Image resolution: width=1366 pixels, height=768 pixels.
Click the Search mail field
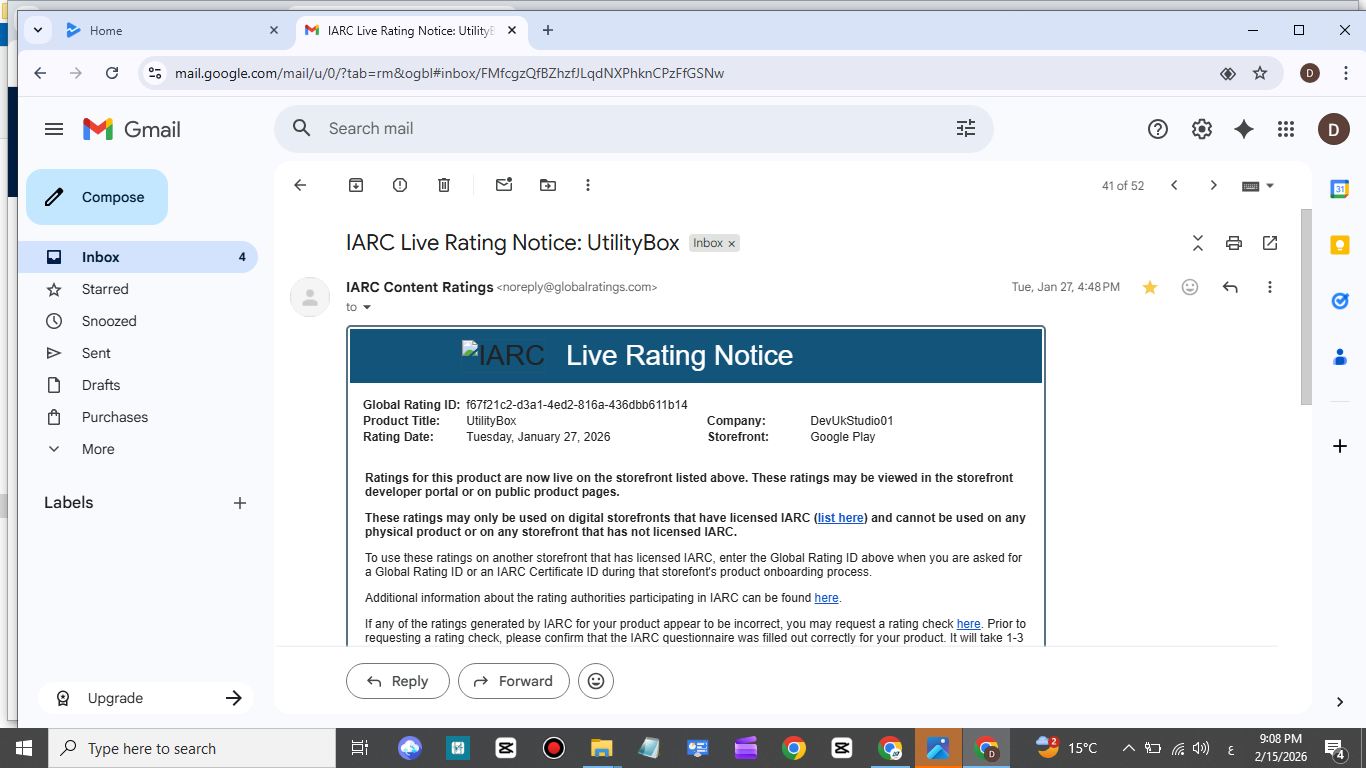point(634,128)
